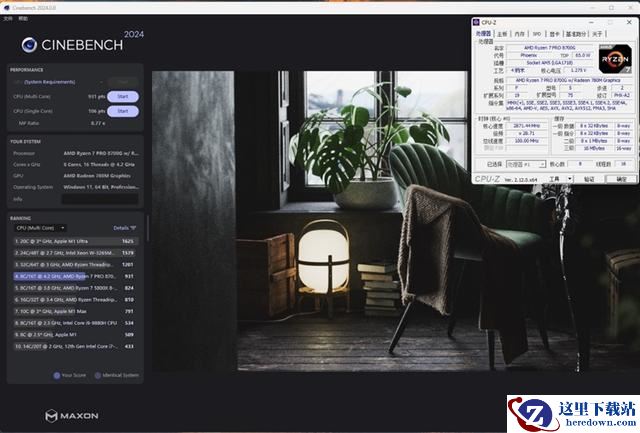Click the Cores x GHz value text

(99, 164)
